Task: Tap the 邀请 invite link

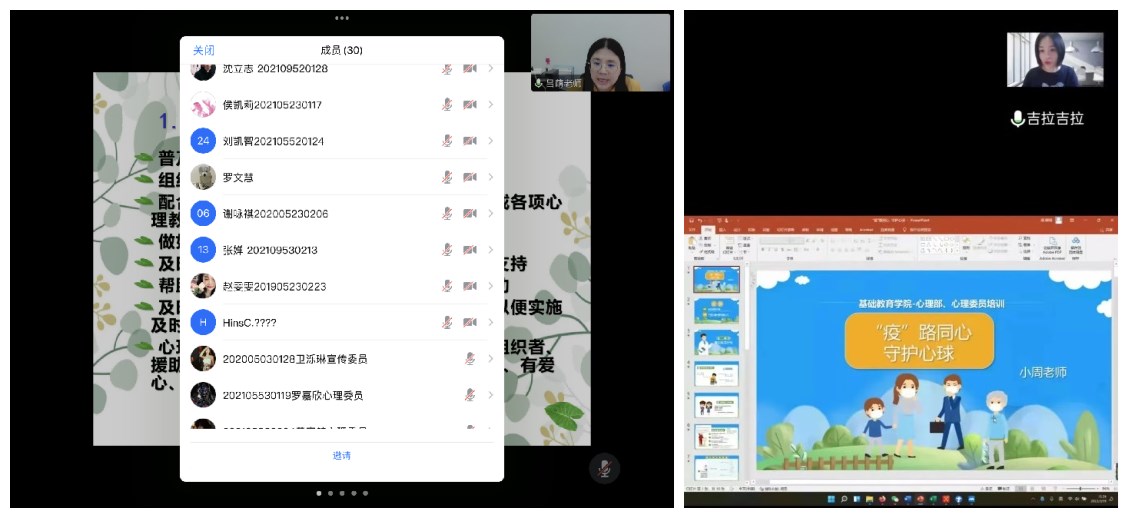Action: pyautogui.click(x=342, y=456)
